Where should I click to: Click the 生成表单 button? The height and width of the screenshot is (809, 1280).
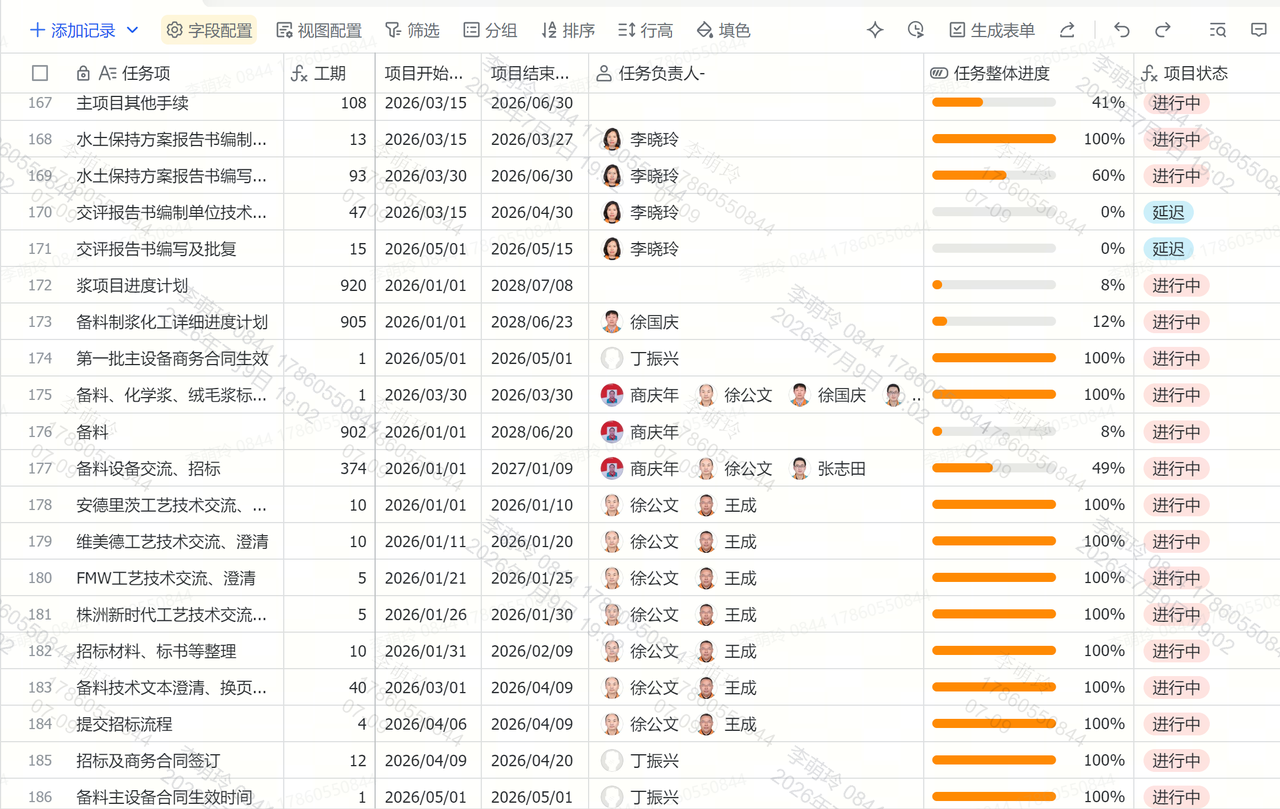pos(992,30)
